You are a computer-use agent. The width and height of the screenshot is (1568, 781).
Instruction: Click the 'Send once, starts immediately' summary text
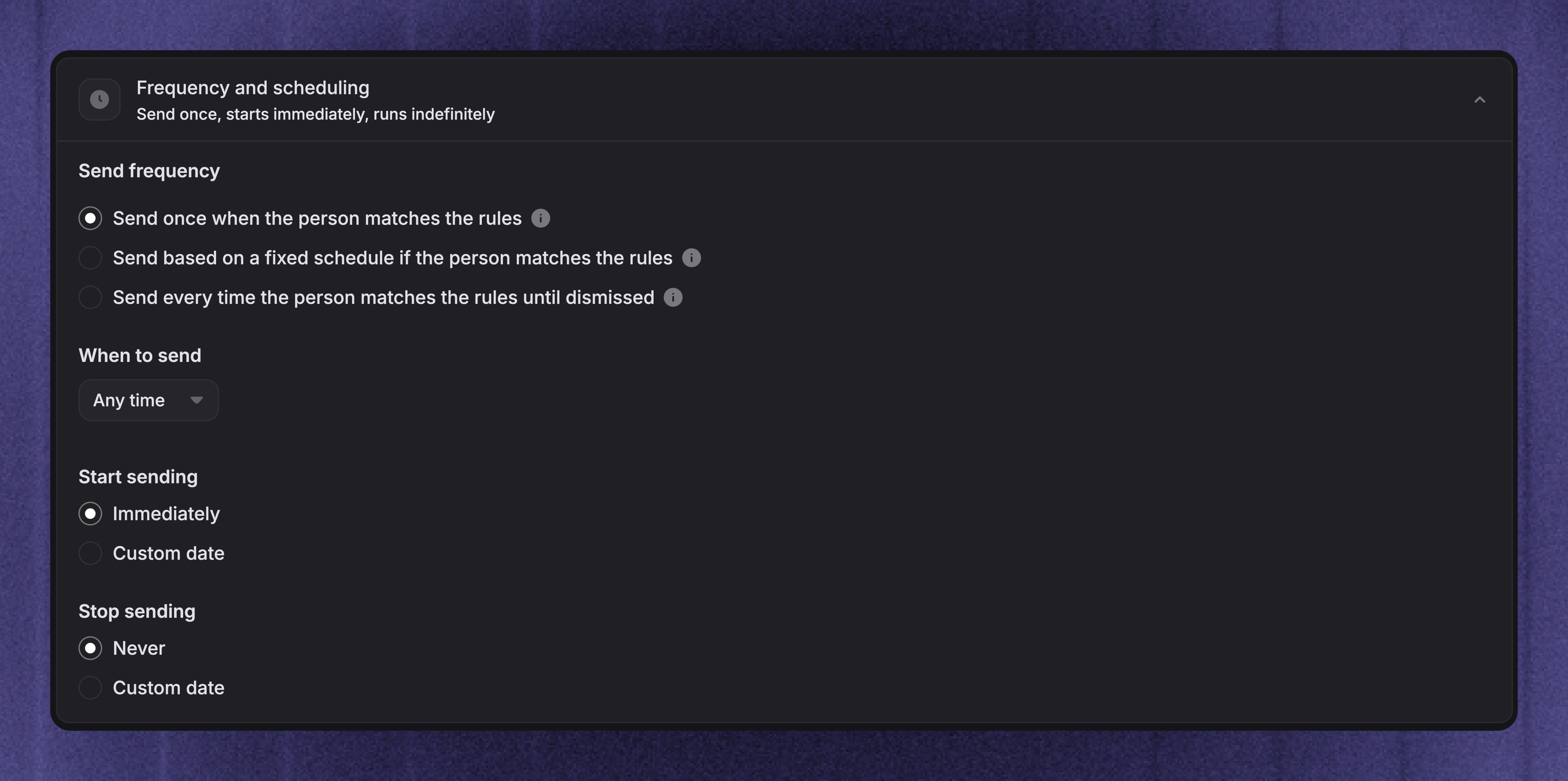coord(315,114)
